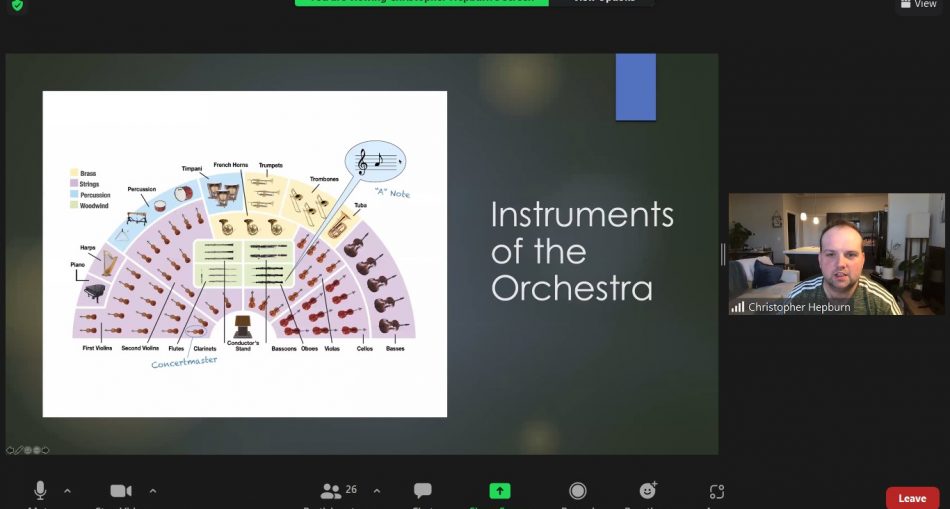Leave the meeting
This screenshot has height=509, width=950.
pos(912,498)
